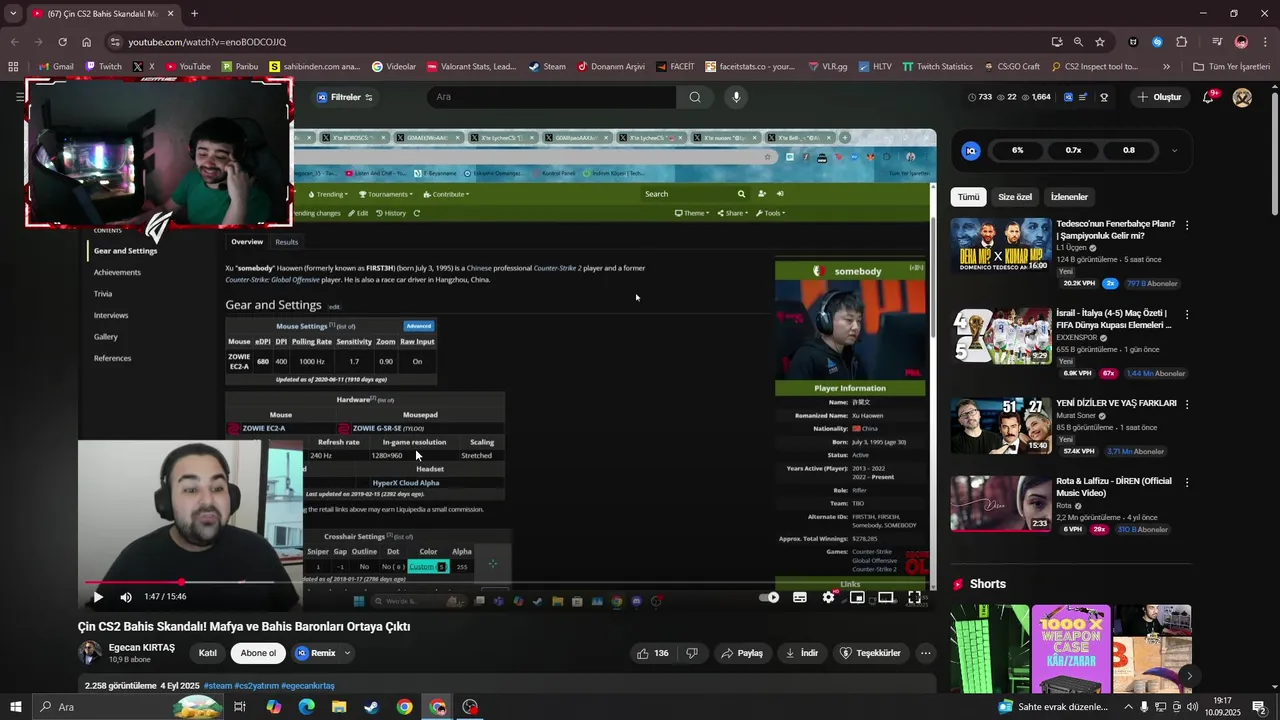Toggle theater mode view

coord(886,597)
